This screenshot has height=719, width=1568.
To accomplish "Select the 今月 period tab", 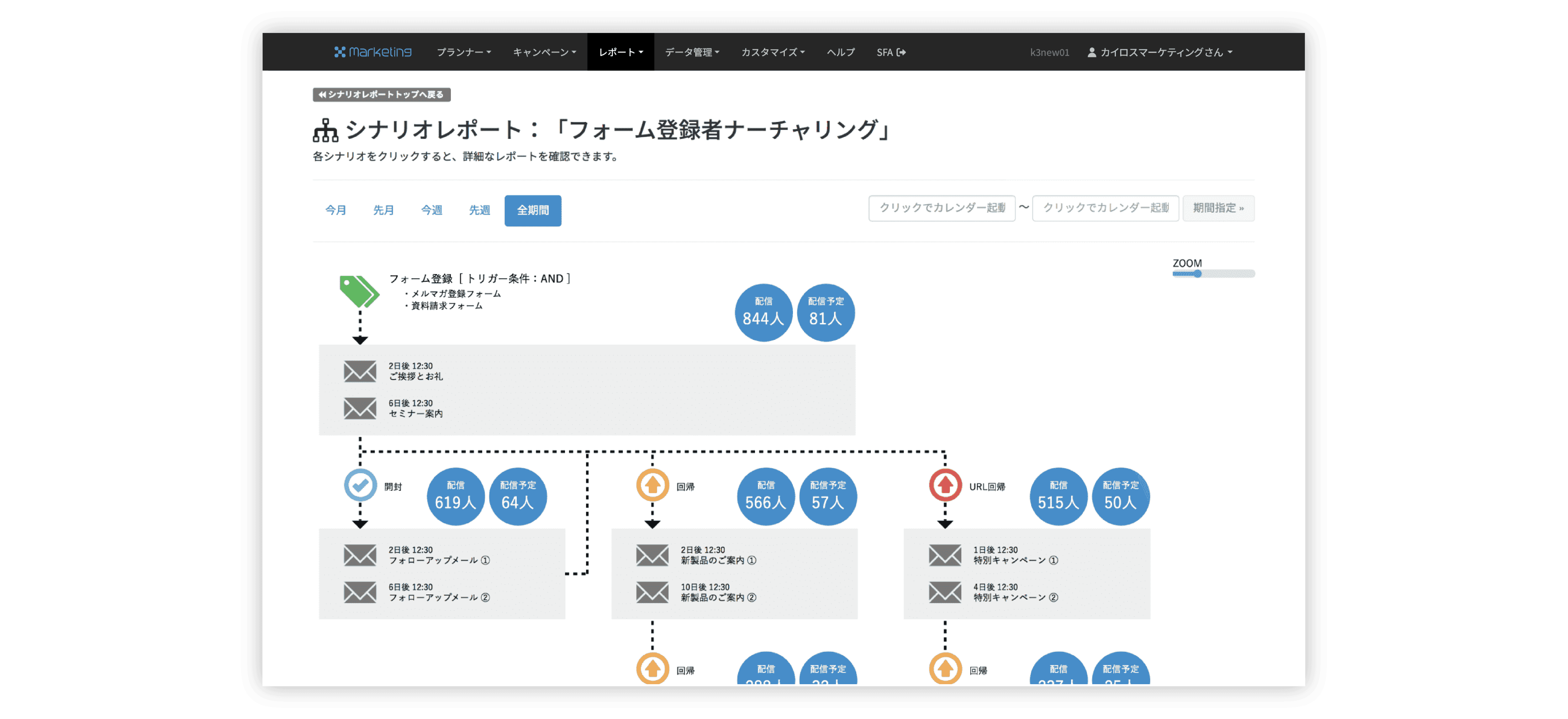I will click(335, 210).
